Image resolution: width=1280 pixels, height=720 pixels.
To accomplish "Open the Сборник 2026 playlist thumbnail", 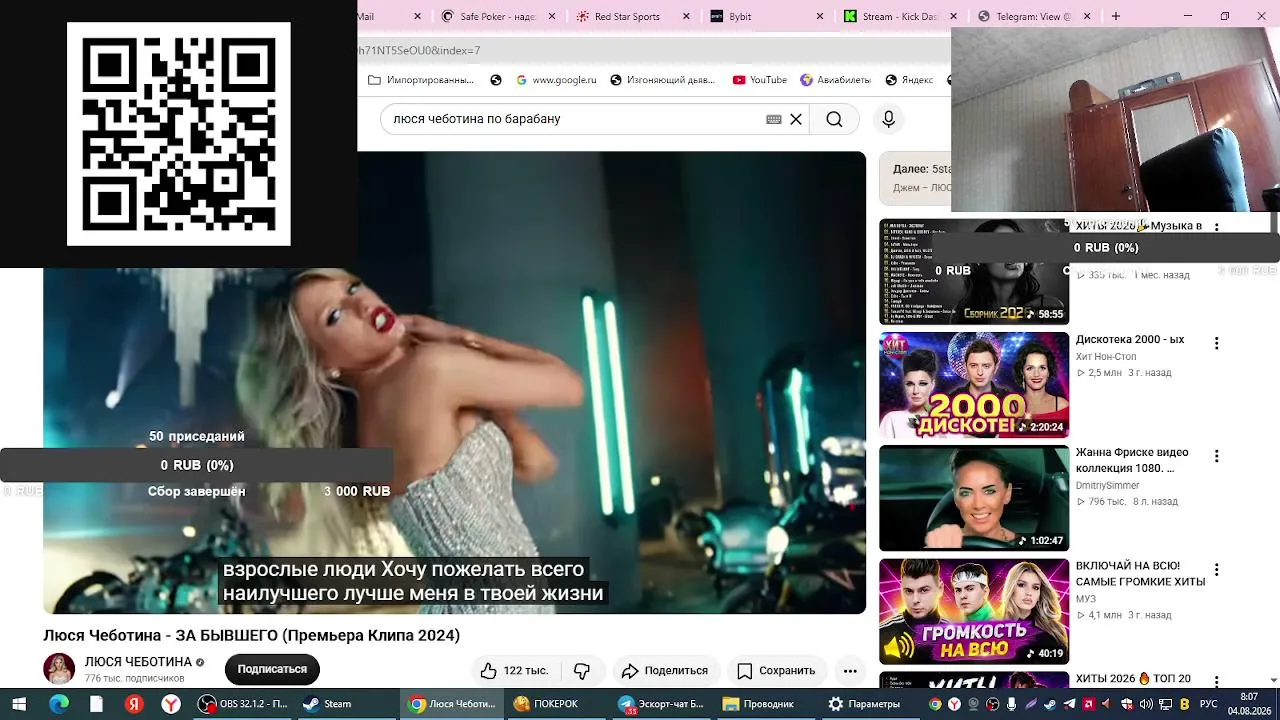I will (974, 272).
